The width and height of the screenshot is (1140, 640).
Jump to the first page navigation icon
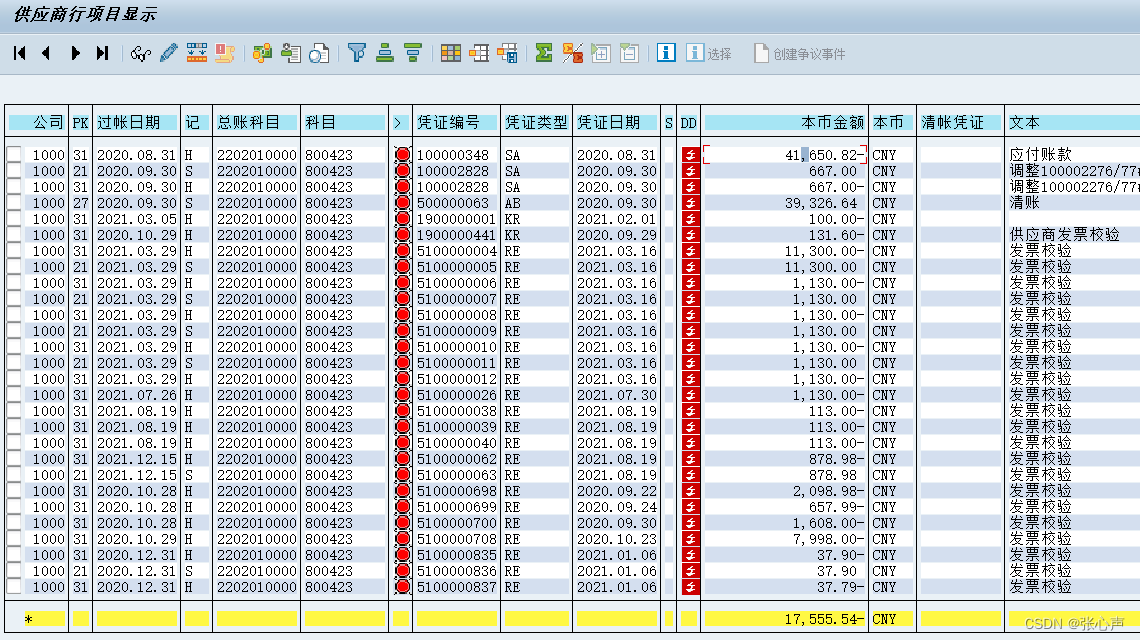coord(20,52)
